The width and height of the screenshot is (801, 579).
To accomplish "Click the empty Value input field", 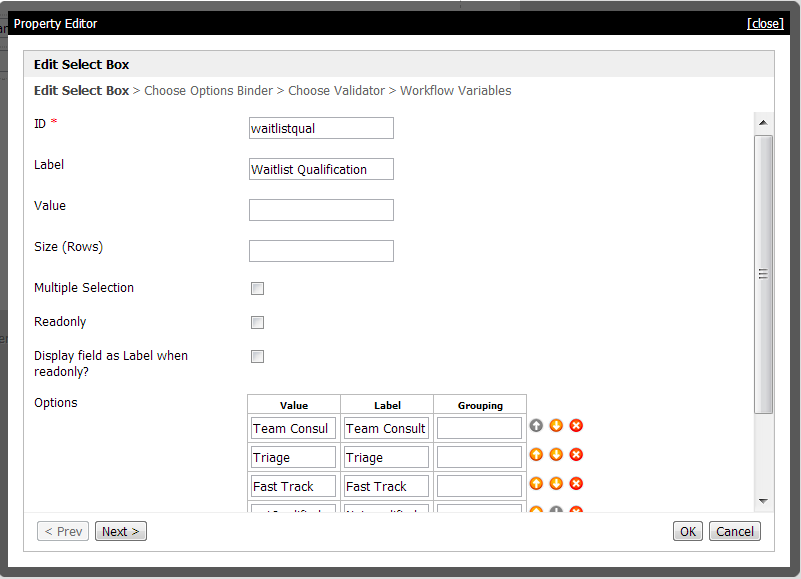I will (321, 210).
